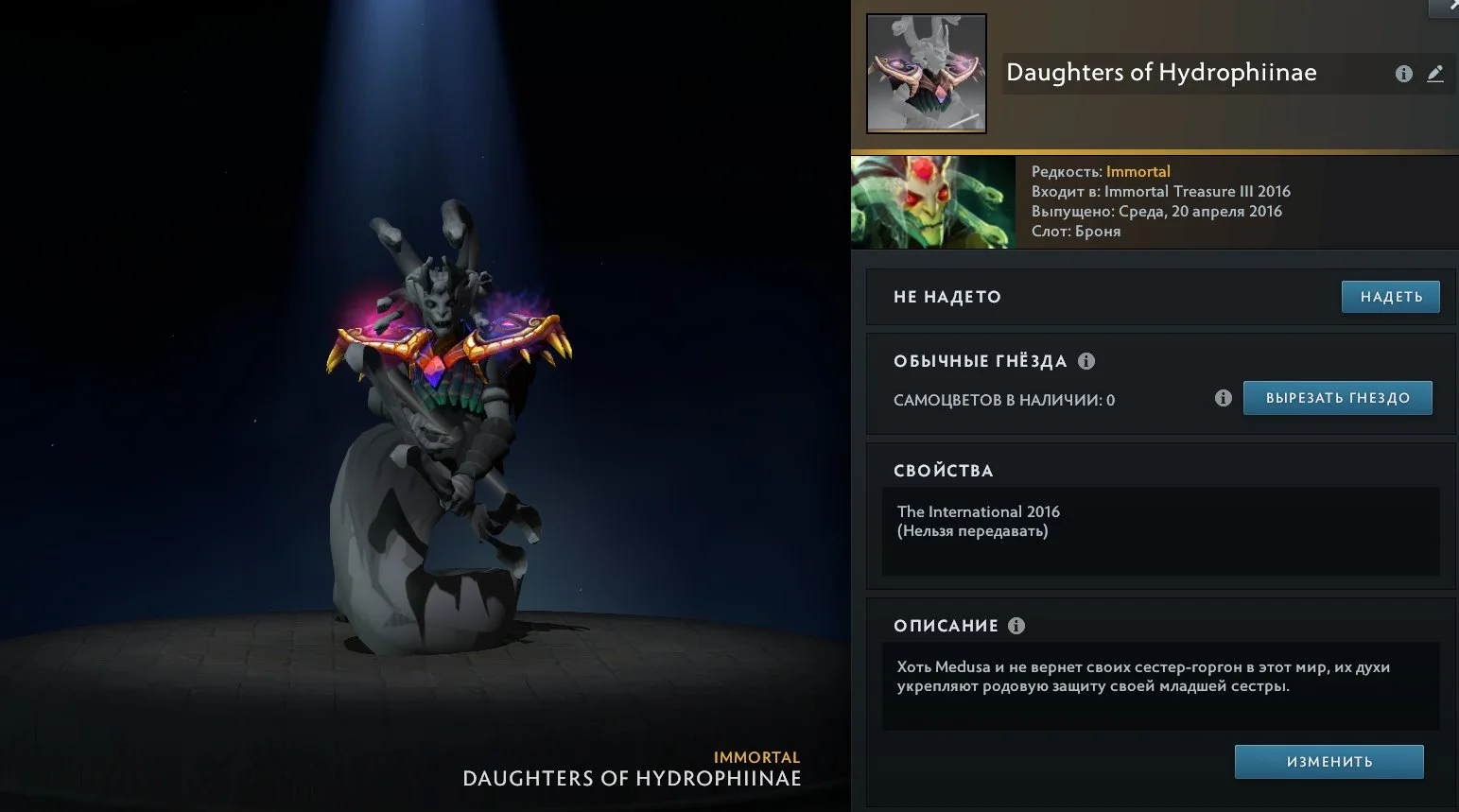Click the pencil rename icon
This screenshot has width=1459, height=812.
pyautogui.click(x=1435, y=74)
